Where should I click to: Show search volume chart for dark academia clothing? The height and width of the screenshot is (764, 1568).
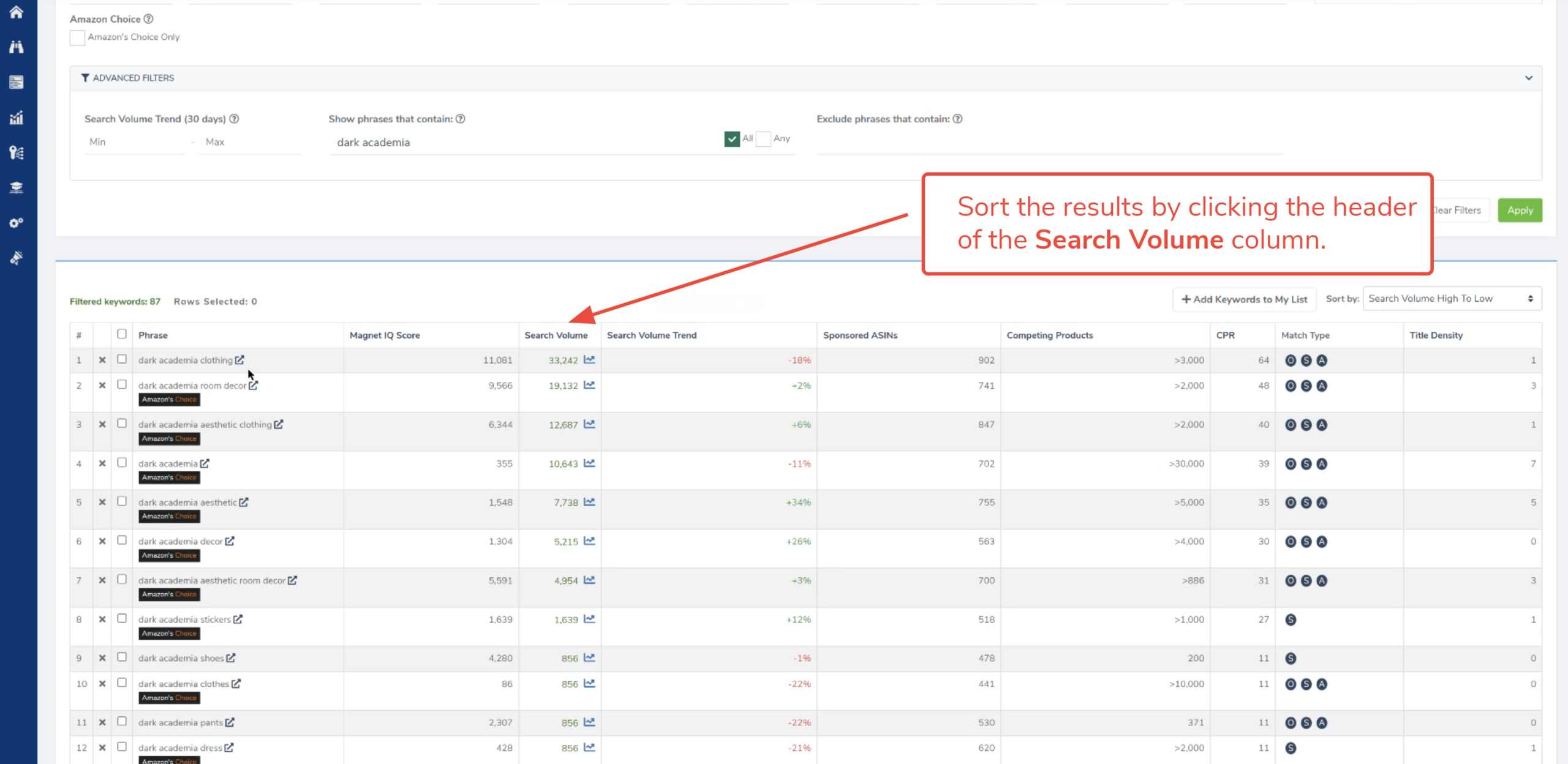click(x=589, y=360)
